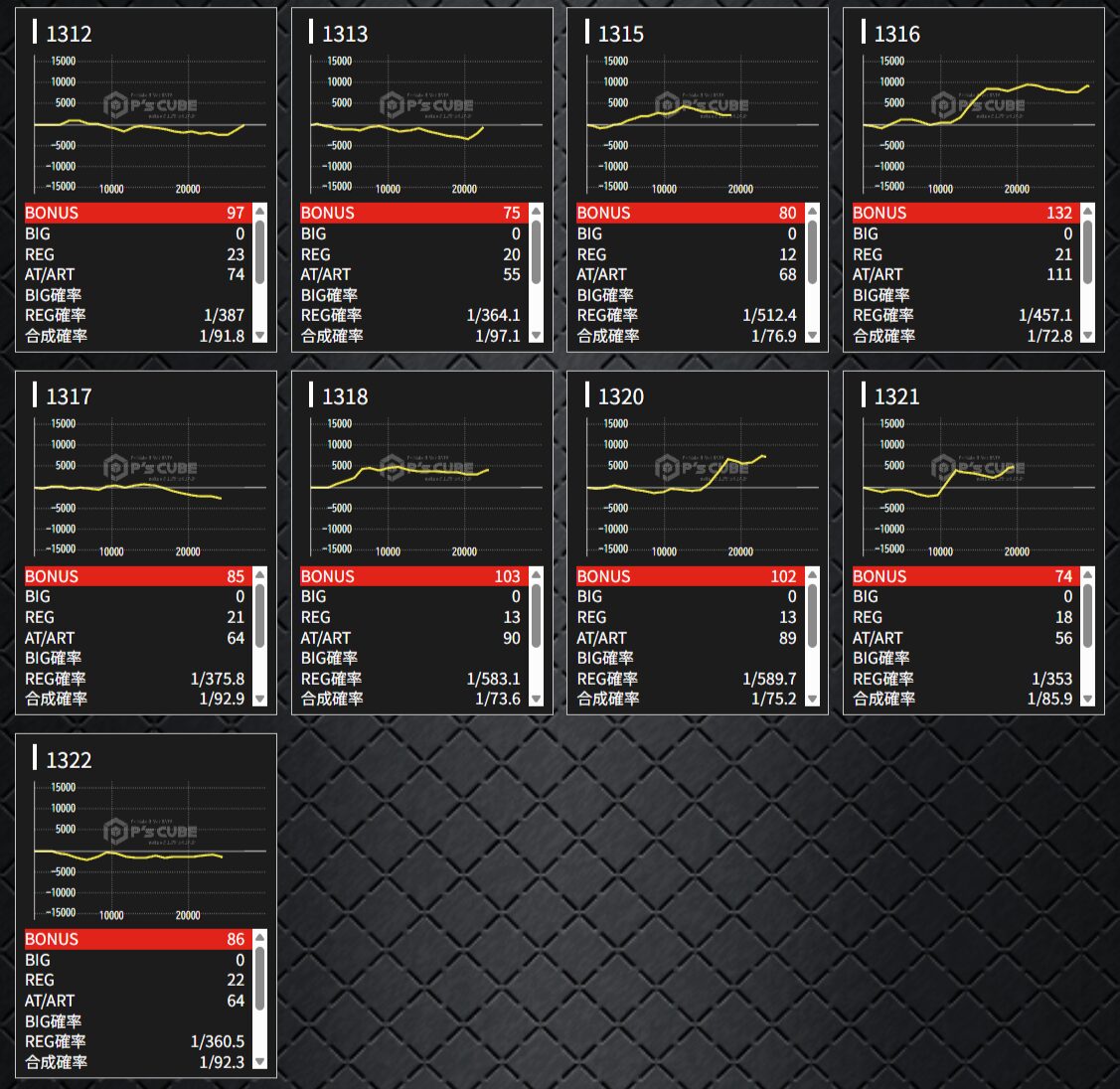
Task: Click scrollbar thumb in machine 1312 stats
Action: 260,252
